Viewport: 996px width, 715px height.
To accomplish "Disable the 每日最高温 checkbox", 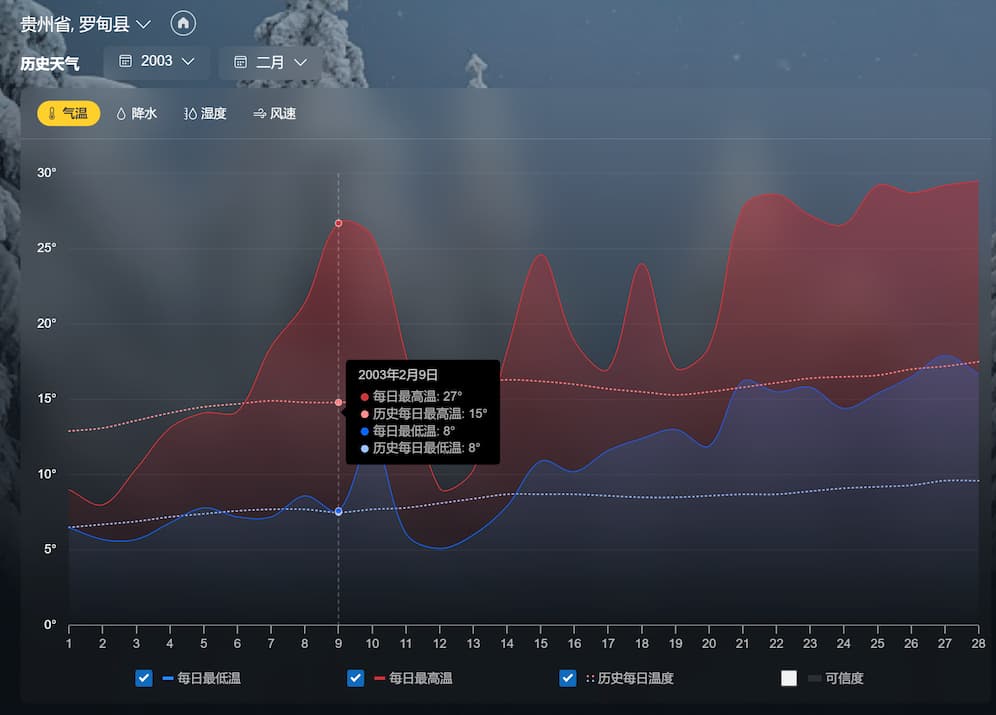I will tap(356, 678).
